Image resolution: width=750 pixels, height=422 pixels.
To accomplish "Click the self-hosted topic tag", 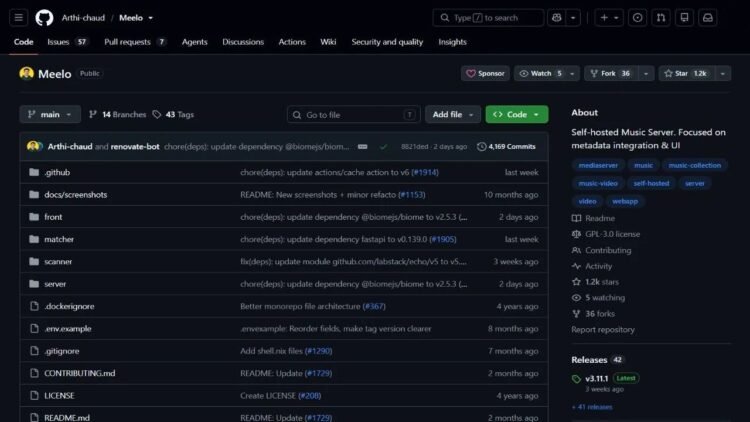I will click(651, 183).
